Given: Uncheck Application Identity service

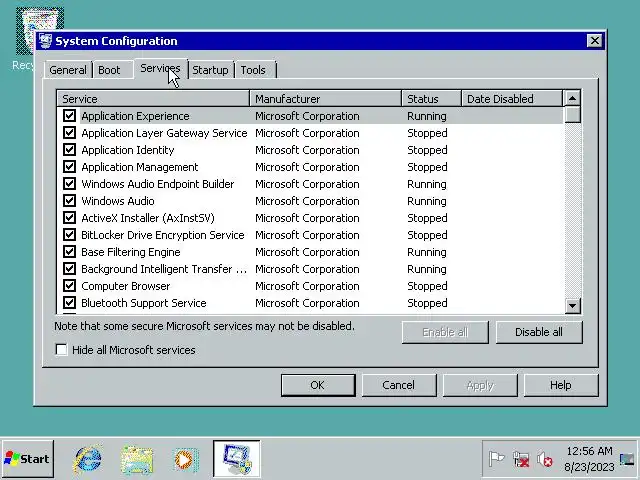Looking at the screenshot, I should coord(69,150).
